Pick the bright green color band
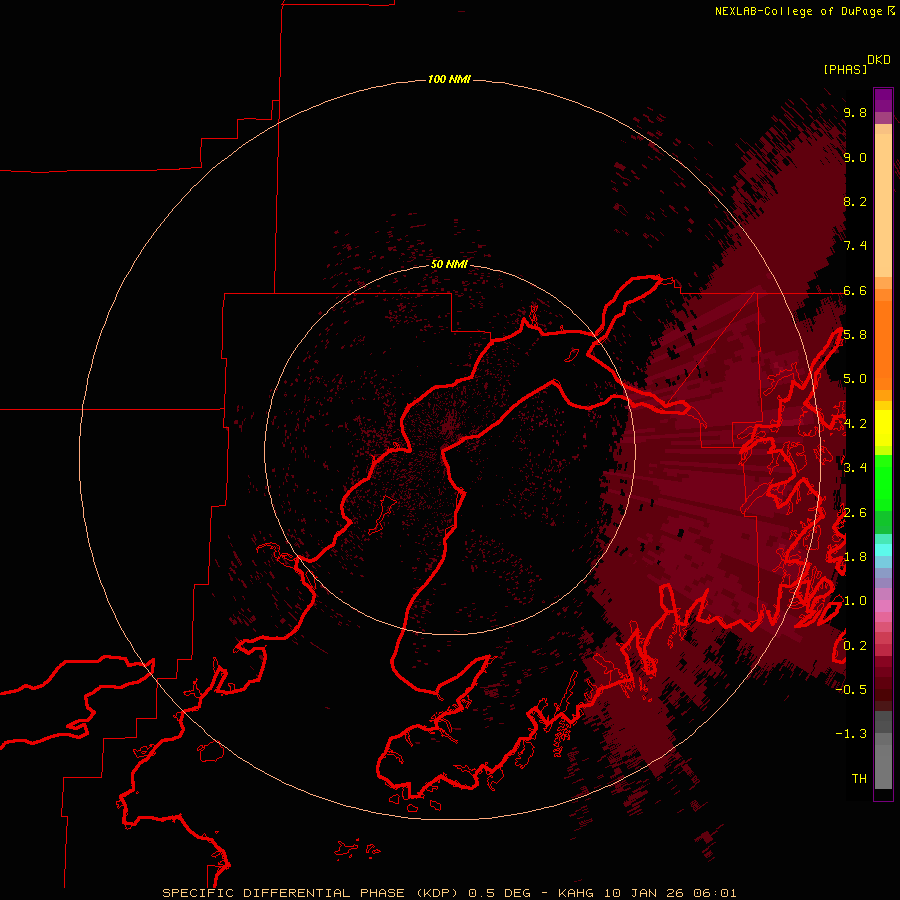This screenshot has width=900, height=900. click(x=883, y=482)
